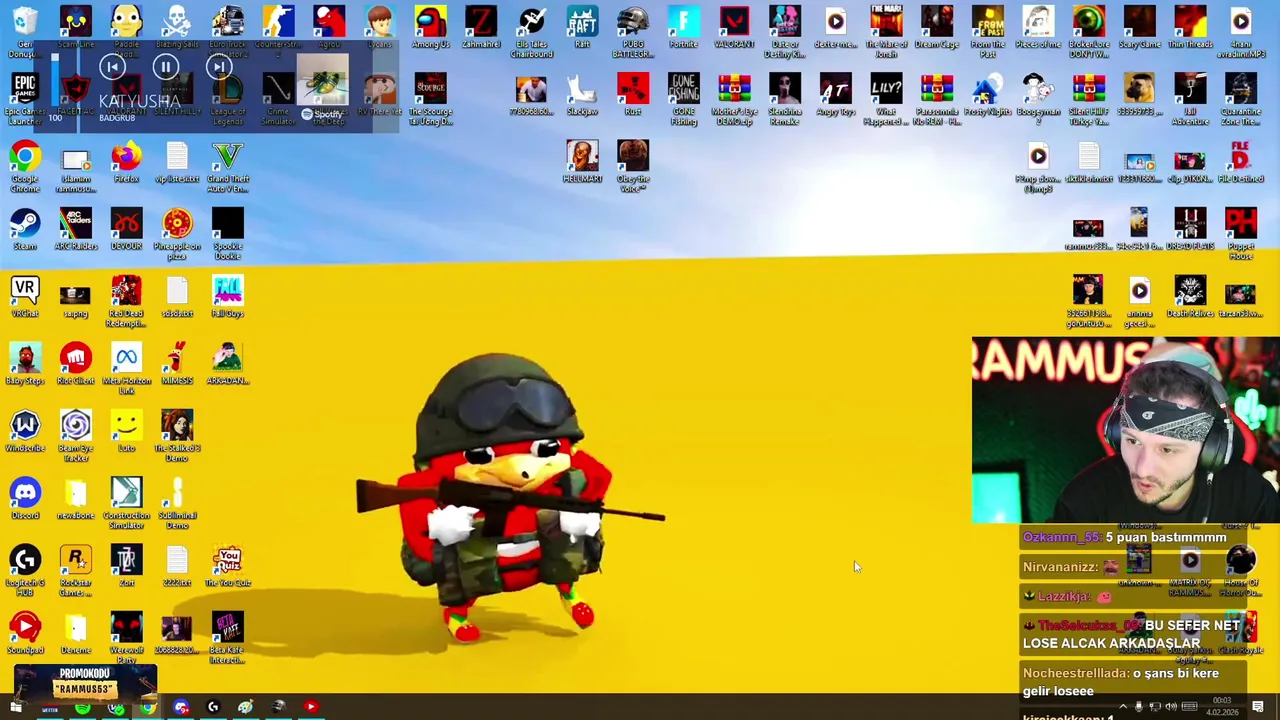
Task: Launch Fall Guys shortcut
Action: click(x=227, y=297)
